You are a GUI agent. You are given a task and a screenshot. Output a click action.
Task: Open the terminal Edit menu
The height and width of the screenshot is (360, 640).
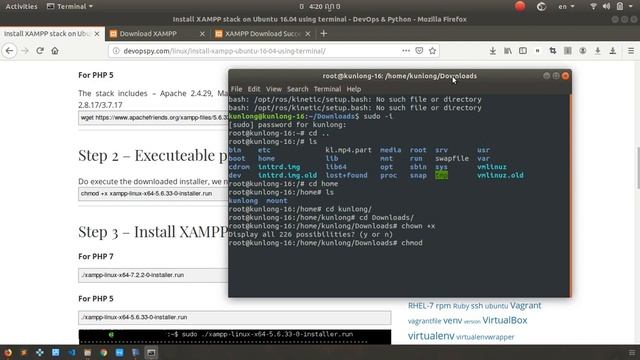[x=253, y=89]
